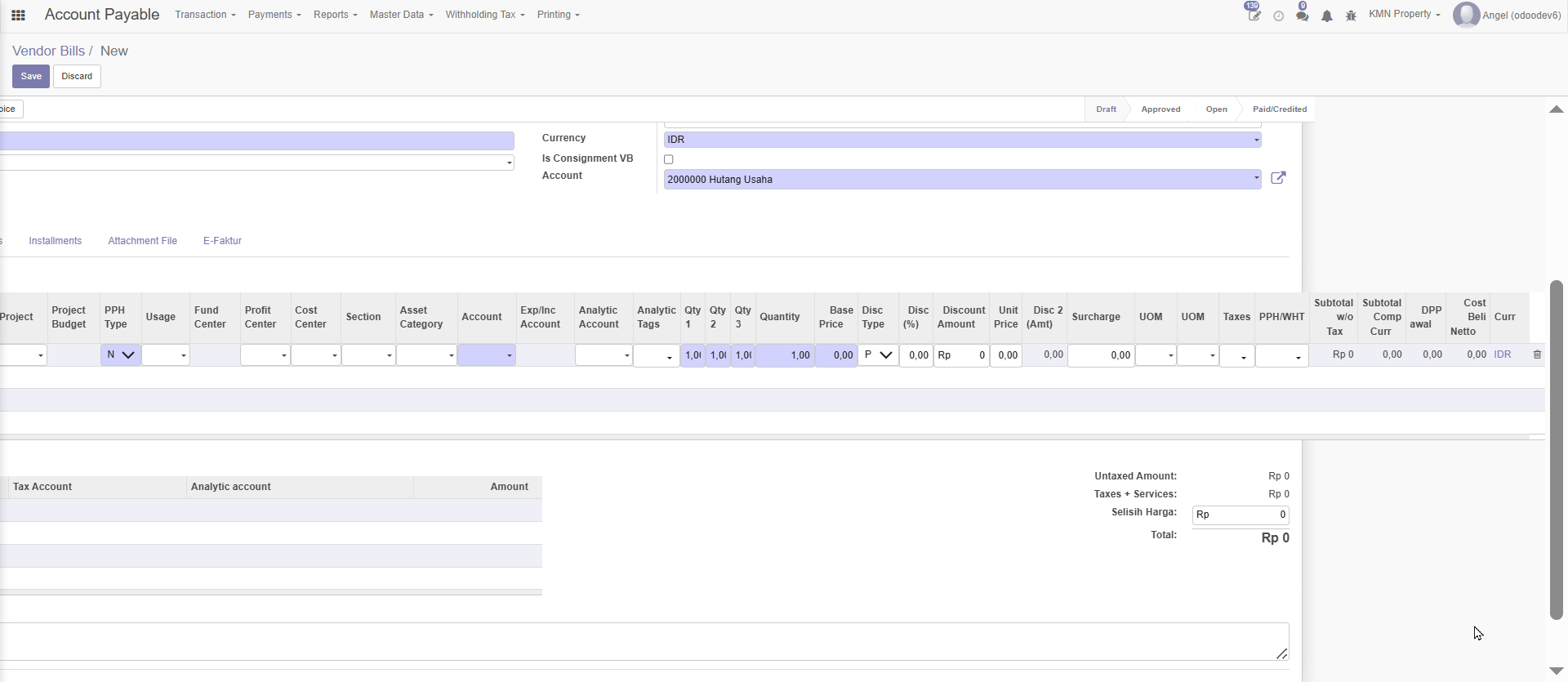Open the PPH Type dropdown in line
The height and width of the screenshot is (682, 1568).
121,354
